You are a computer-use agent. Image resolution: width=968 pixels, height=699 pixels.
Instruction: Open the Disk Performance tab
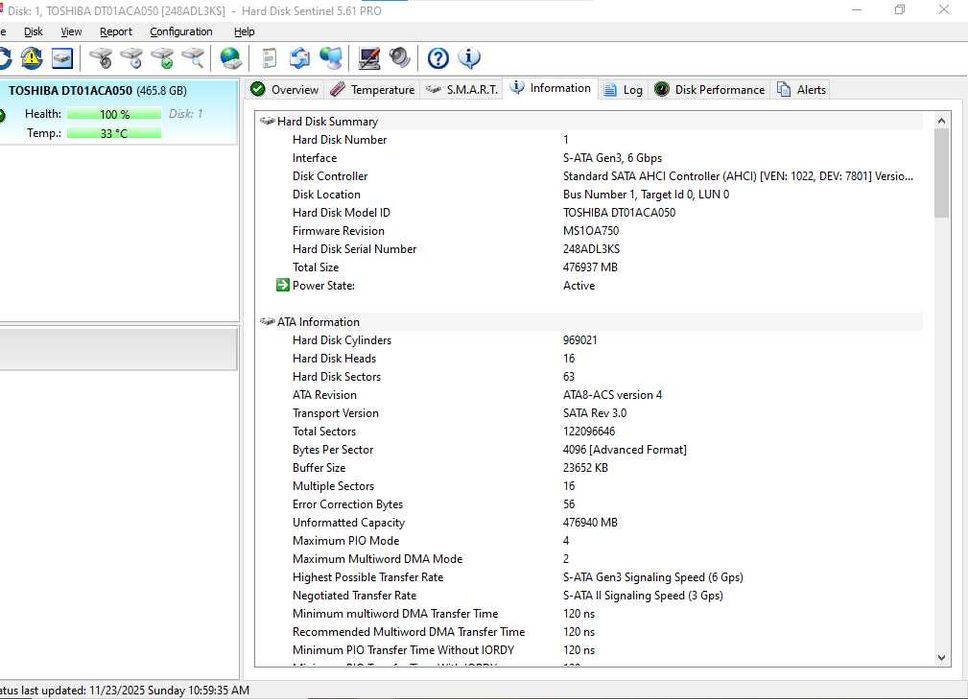coord(709,90)
